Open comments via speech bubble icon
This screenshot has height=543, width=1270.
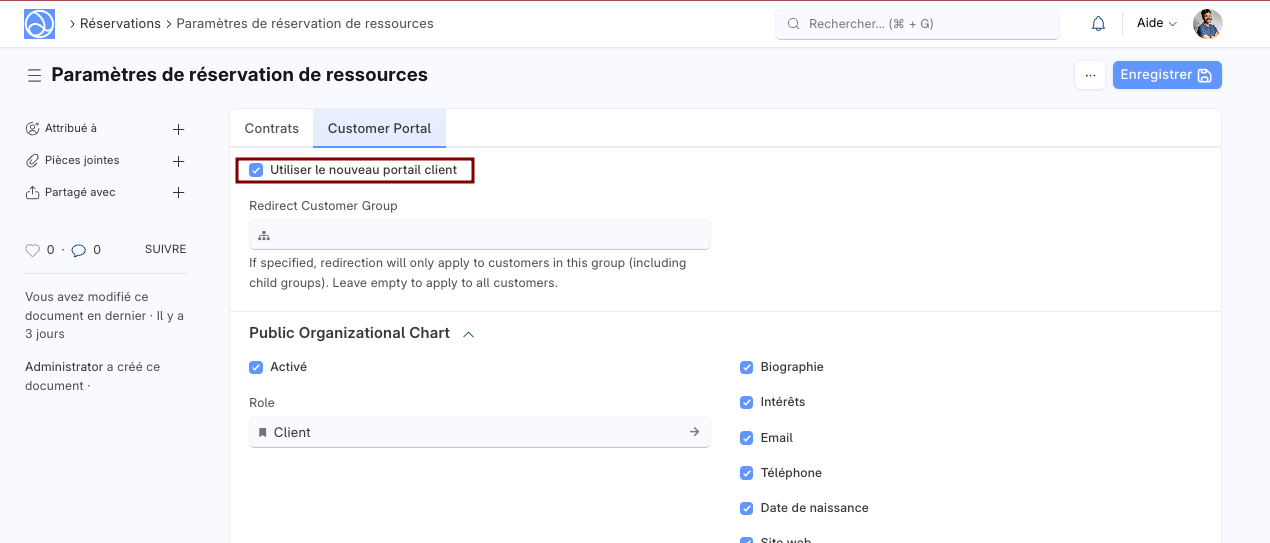78,250
